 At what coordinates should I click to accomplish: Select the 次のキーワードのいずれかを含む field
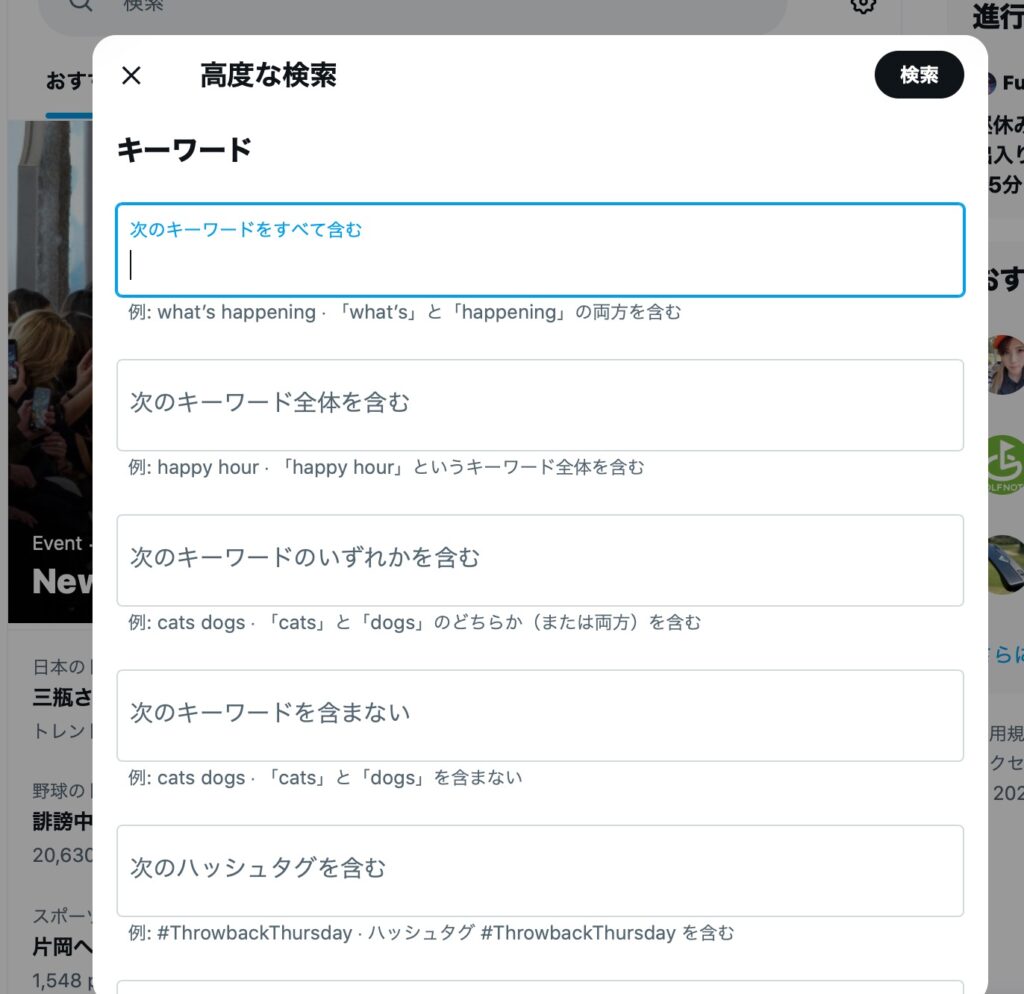coord(540,560)
